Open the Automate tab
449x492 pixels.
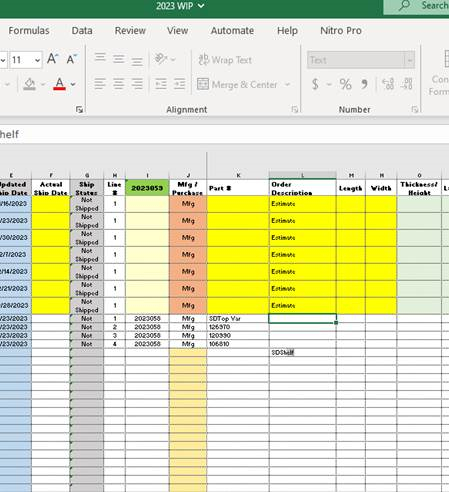[x=232, y=31]
